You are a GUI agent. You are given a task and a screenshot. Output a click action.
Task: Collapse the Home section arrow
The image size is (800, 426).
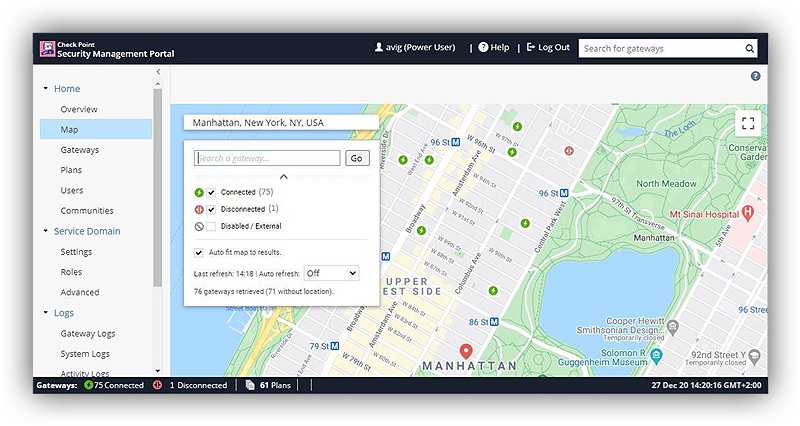45,88
